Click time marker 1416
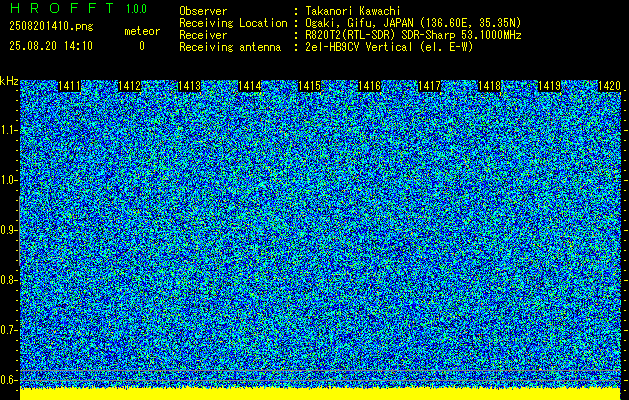This screenshot has width=629, height=400. [x=369, y=86]
